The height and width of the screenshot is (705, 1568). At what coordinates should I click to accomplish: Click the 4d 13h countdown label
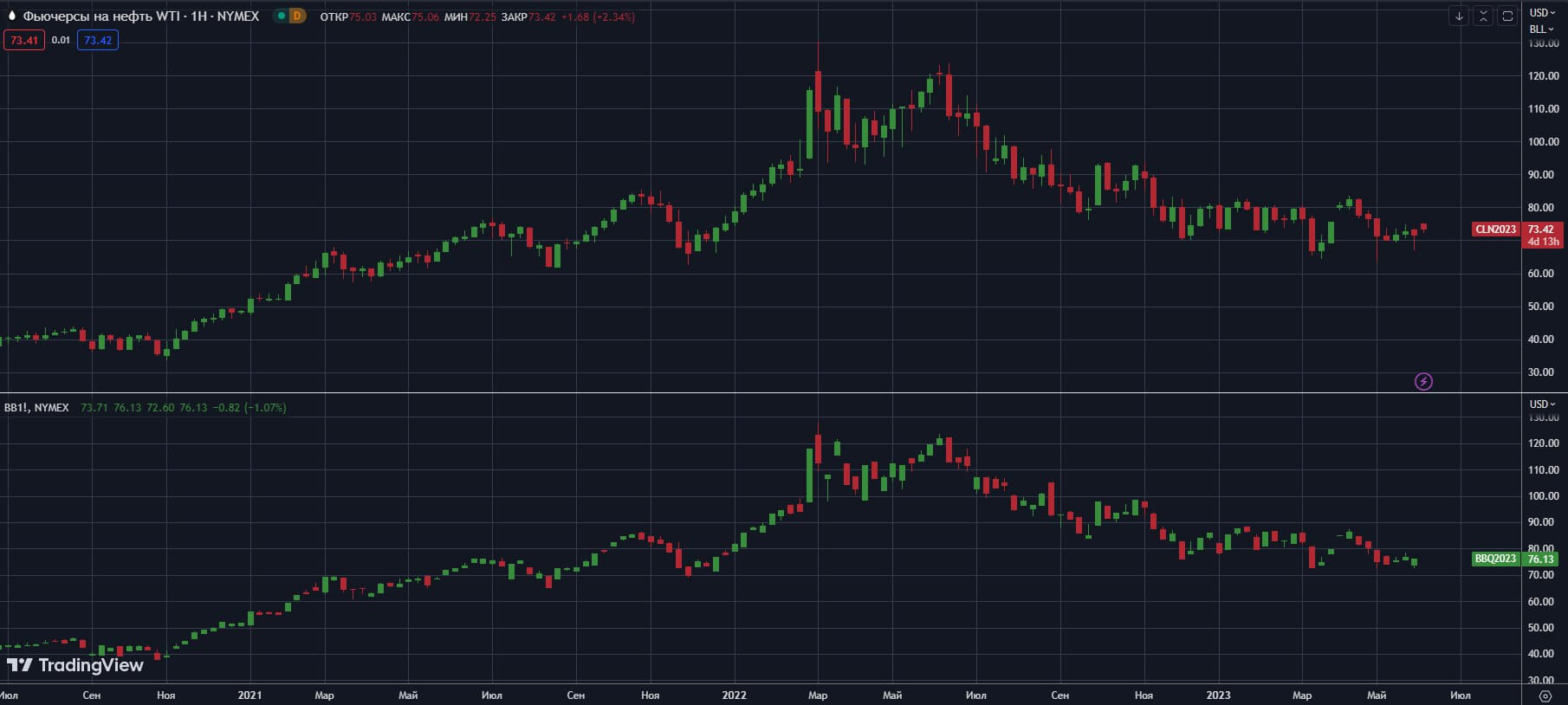click(x=1543, y=242)
